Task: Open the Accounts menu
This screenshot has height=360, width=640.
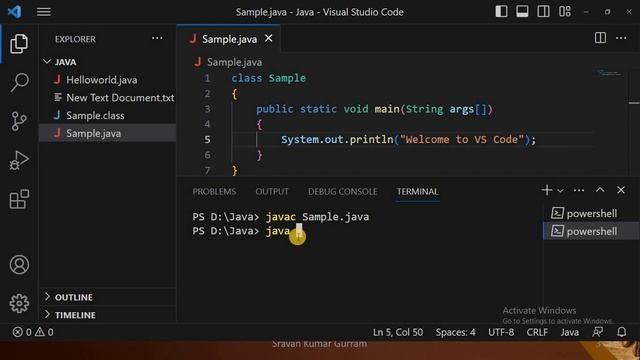Action: [19, 265]
